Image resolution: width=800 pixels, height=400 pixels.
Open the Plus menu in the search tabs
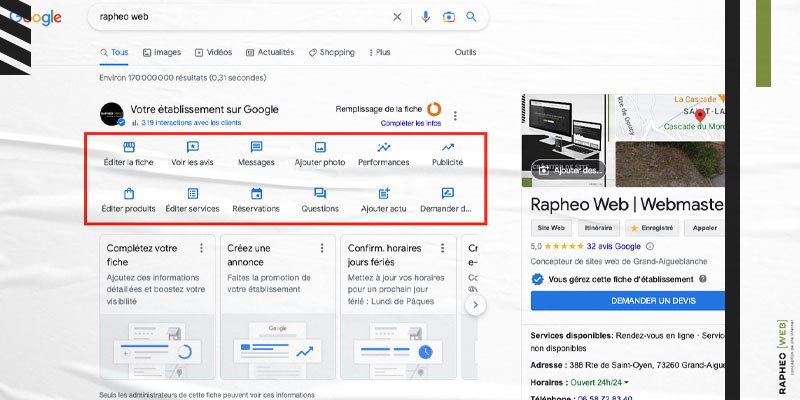(x=379, y=52)
